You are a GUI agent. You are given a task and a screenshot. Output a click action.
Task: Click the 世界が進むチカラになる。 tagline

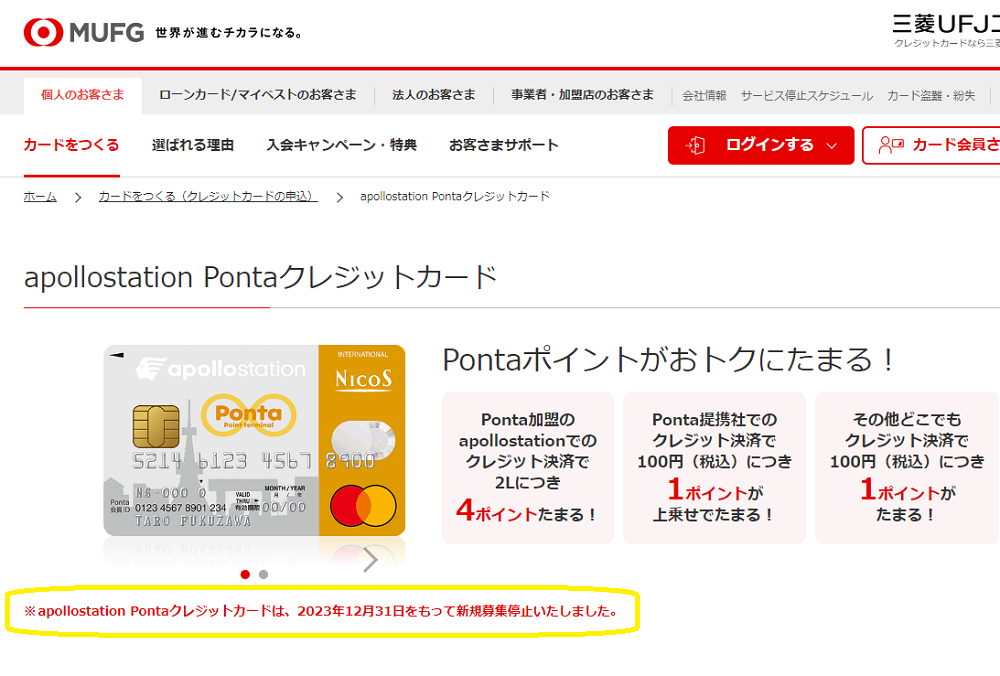[230, 33]
